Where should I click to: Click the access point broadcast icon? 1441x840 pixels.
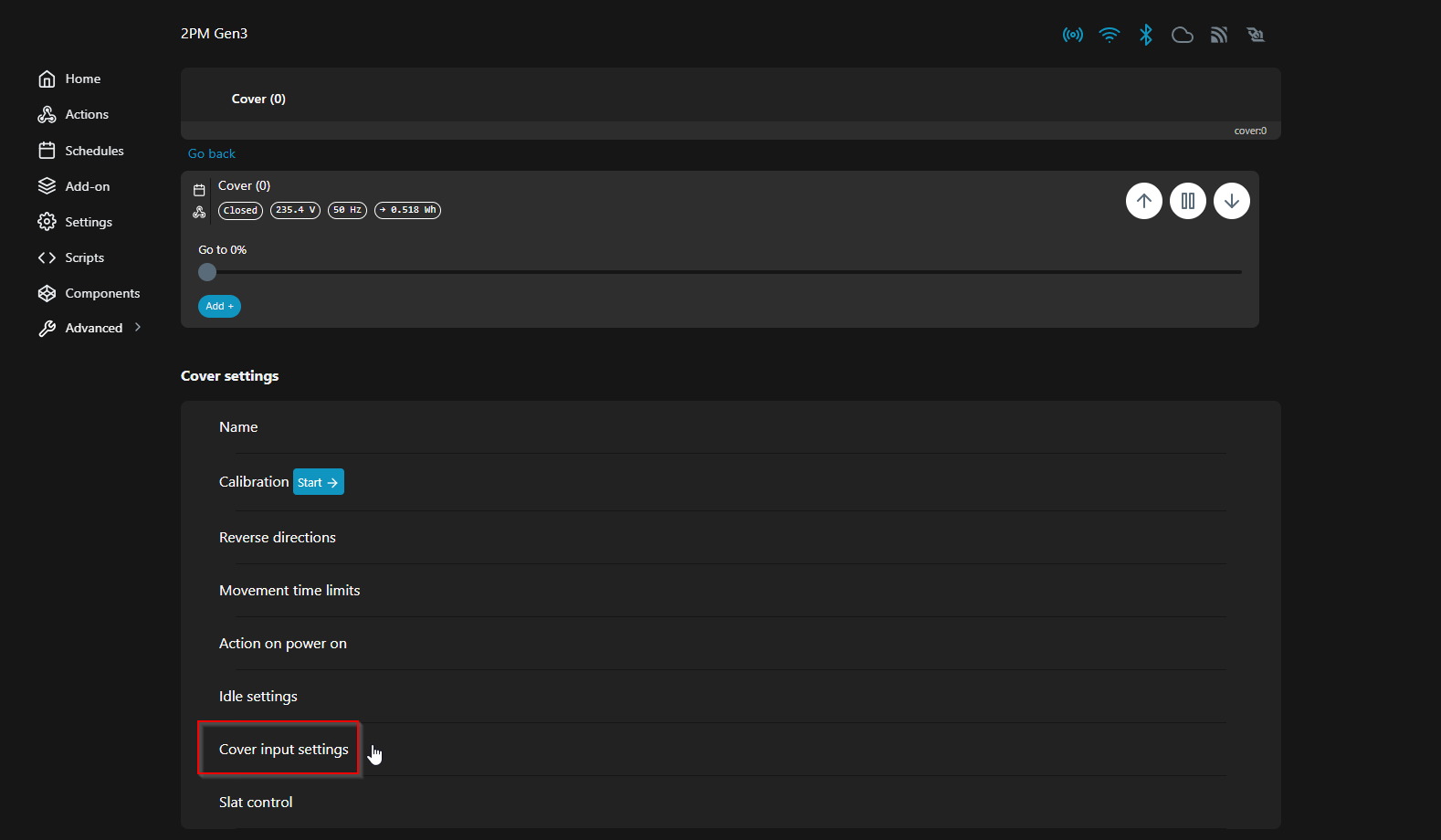click(x=1072, y=35)
